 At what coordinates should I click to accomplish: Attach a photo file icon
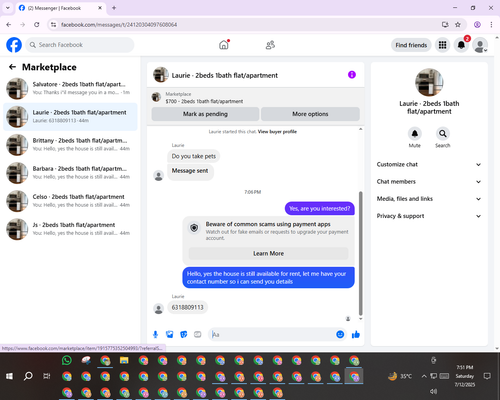point(170,334)
